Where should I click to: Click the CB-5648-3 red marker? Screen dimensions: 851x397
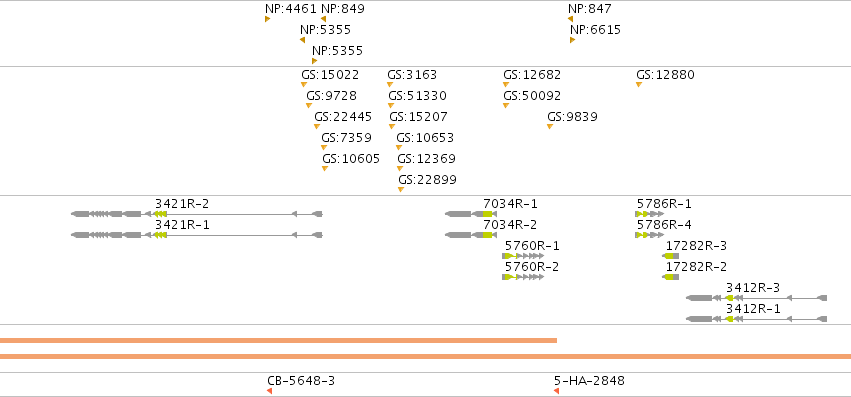pos(269,391)
